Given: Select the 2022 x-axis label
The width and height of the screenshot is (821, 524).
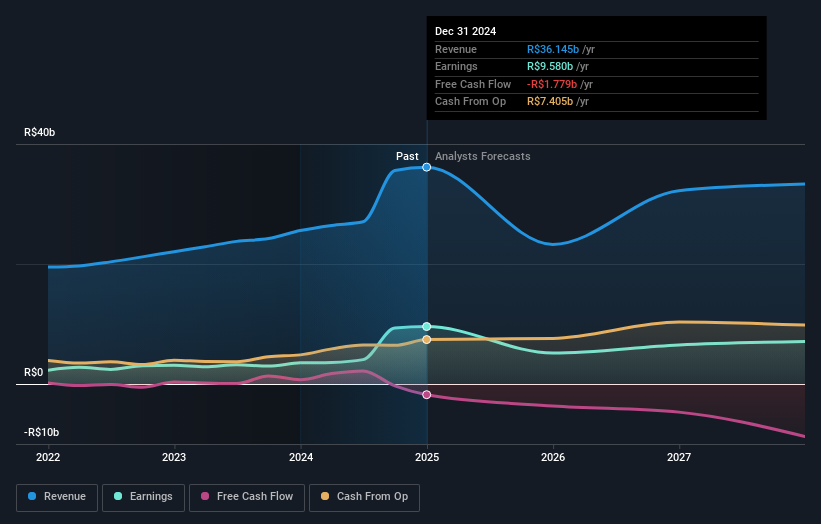Looking at the screenshot, I should point(48,458).
